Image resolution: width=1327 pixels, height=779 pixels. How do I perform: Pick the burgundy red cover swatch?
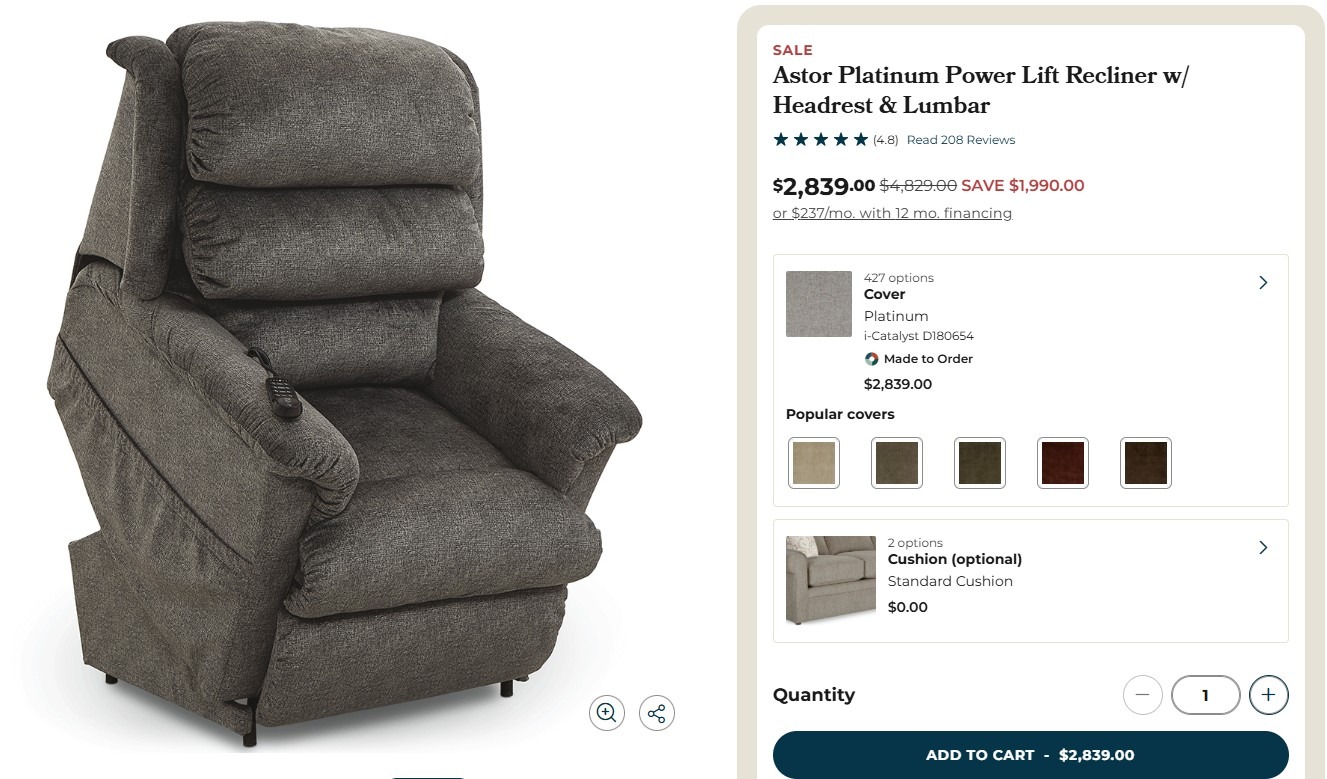click(x=1063, y=463)
